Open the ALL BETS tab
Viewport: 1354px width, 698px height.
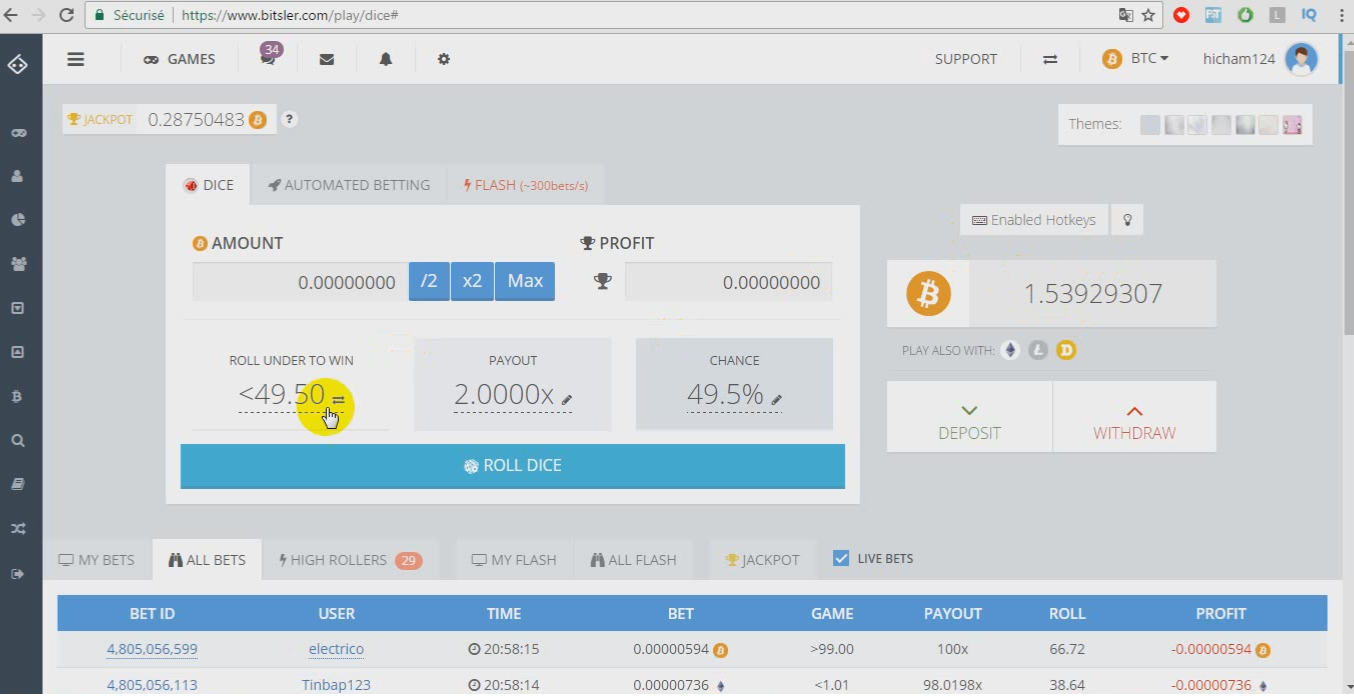[x=207, y=560]
